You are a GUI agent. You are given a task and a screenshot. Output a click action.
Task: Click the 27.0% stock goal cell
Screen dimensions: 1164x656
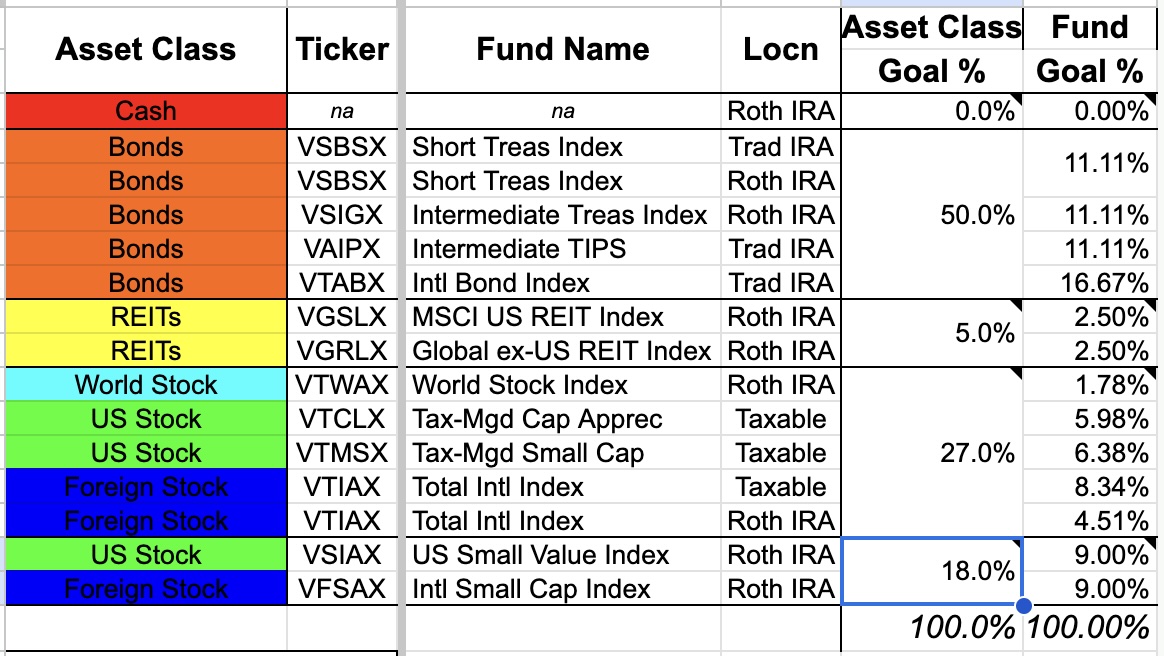(932, 453)
